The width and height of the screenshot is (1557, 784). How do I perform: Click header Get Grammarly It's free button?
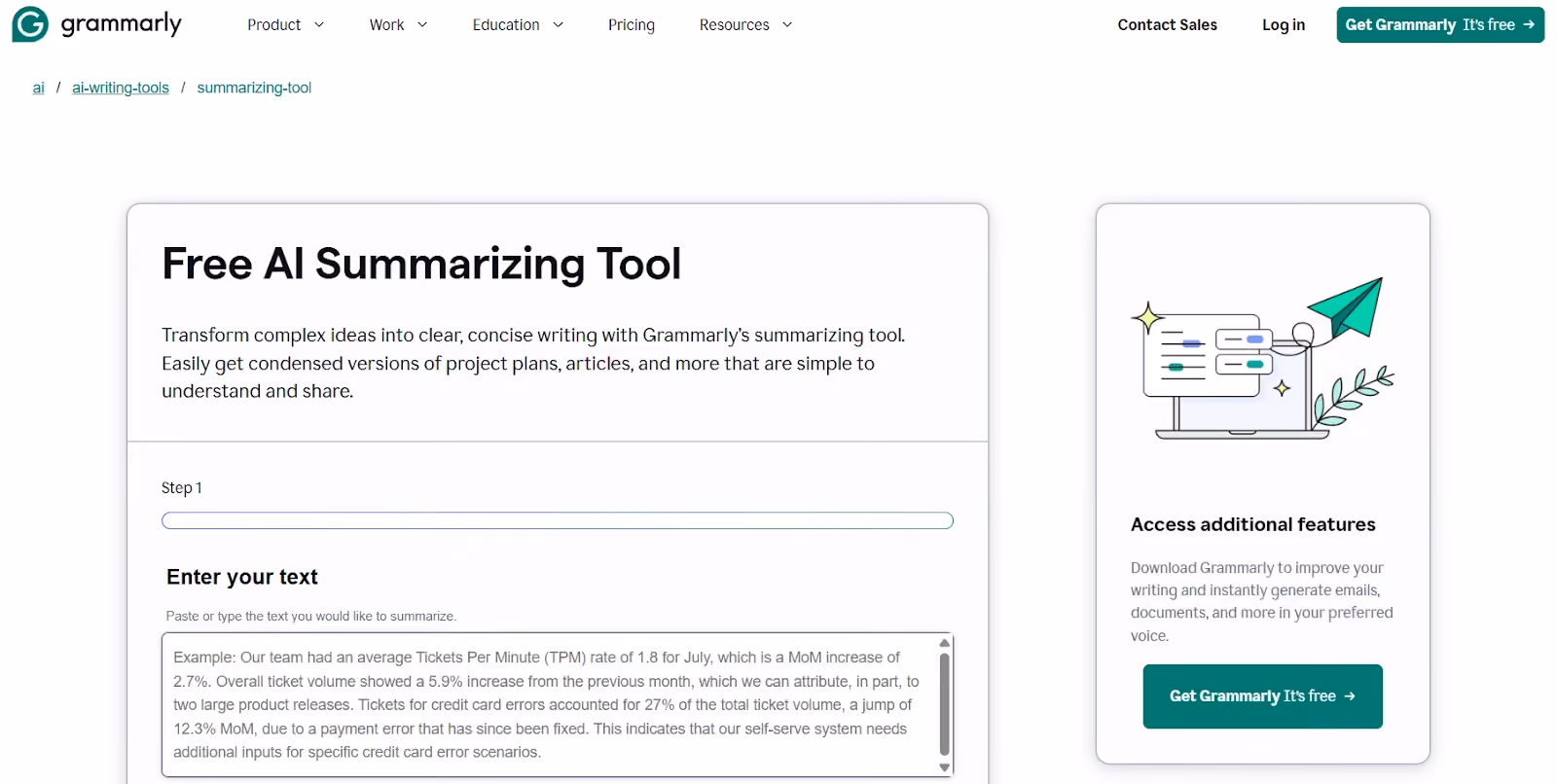(1440, 24)
